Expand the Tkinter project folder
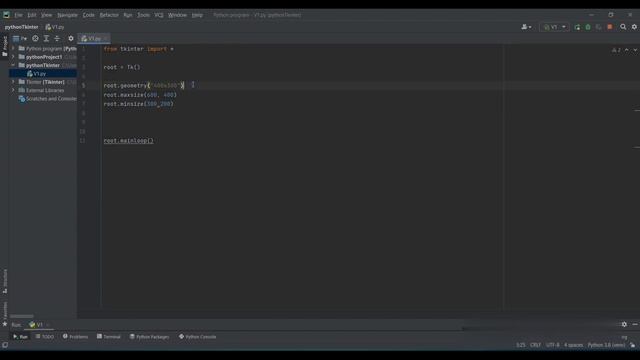 [x=13, y=82]
